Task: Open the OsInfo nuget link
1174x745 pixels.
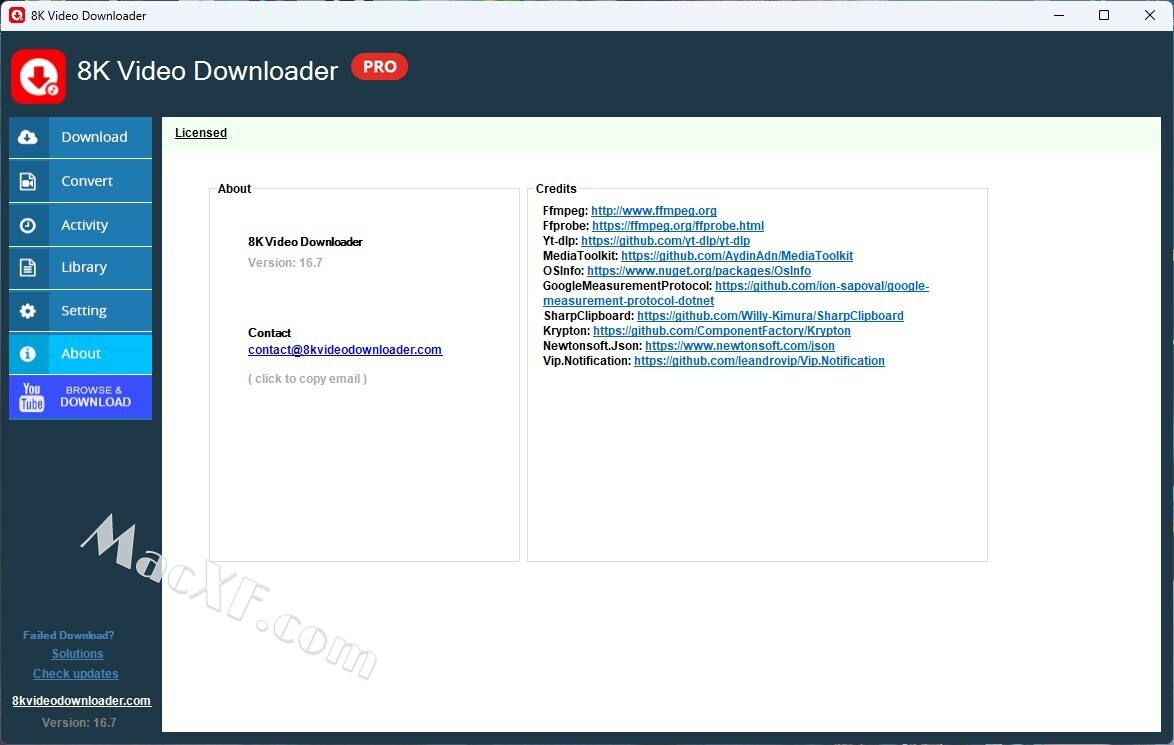Action: [x=699, y=270]
